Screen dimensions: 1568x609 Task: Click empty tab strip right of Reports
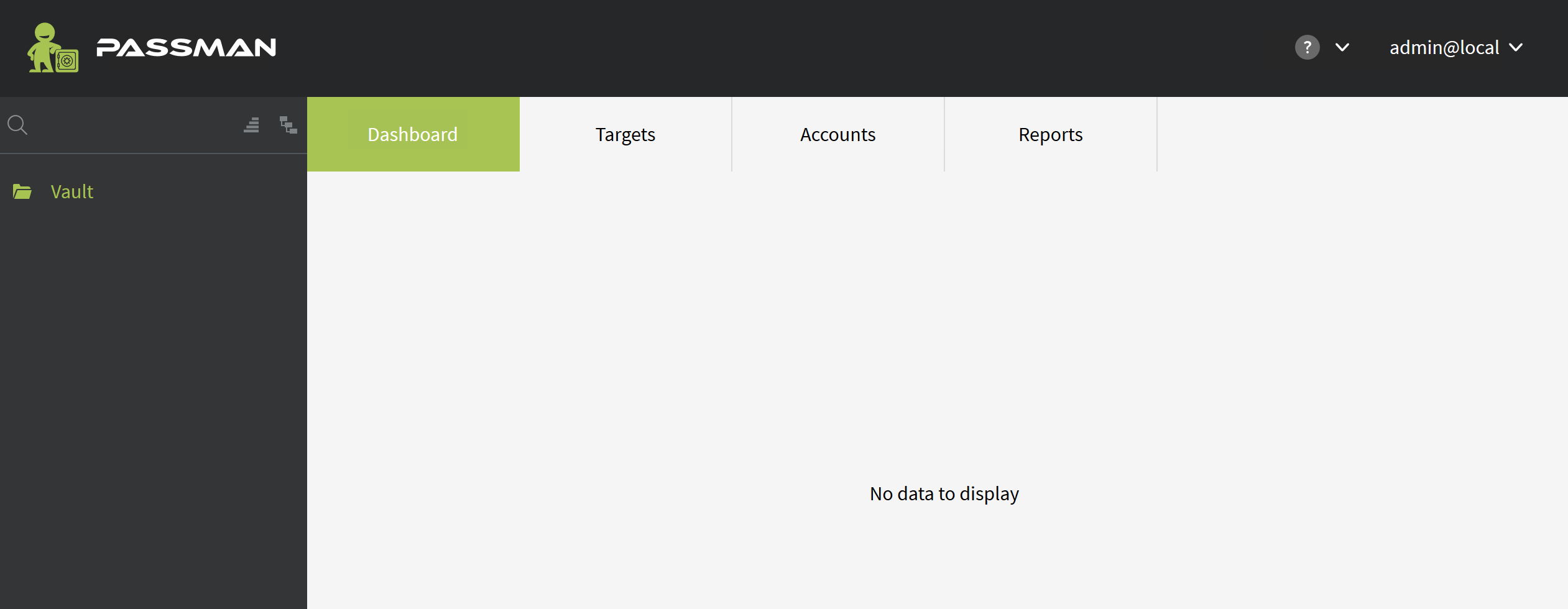pyautogui.click(x=1362, y=134)
